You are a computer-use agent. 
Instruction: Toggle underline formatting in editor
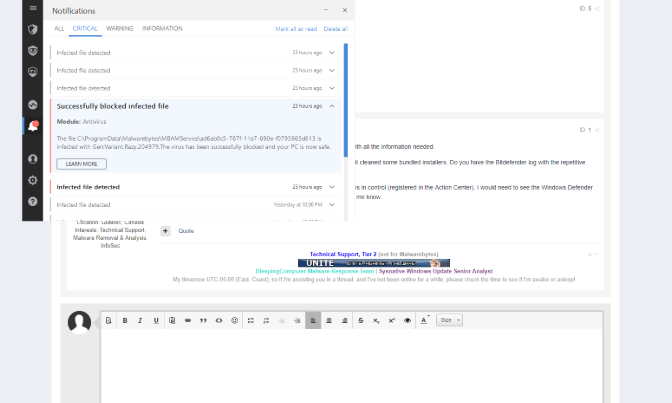point(156,320)
